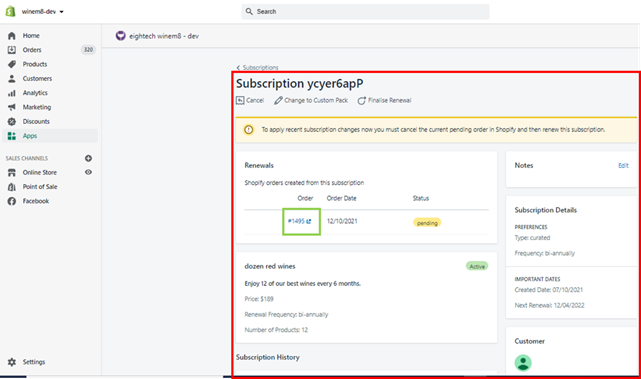Click the Active status badge
The width and height of the screenshot is (641, 379).
pyautogui.click(x=477, y=266)
